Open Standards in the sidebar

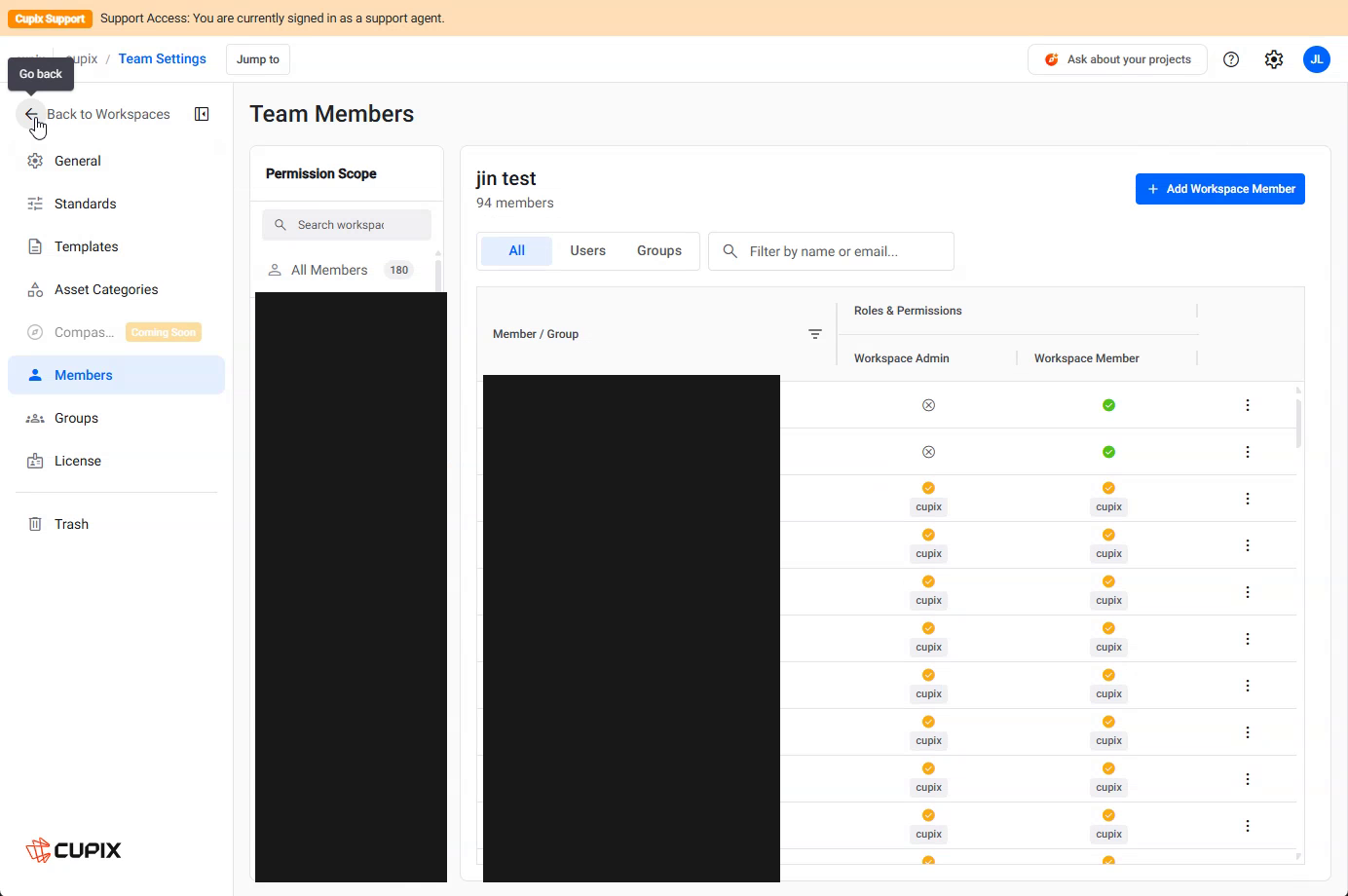pyautogui.click(x=117, y=204)
